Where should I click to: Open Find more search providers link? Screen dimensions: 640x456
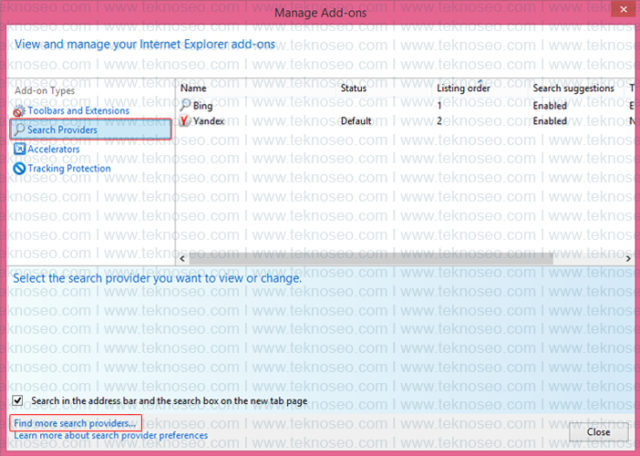point(75,423)
